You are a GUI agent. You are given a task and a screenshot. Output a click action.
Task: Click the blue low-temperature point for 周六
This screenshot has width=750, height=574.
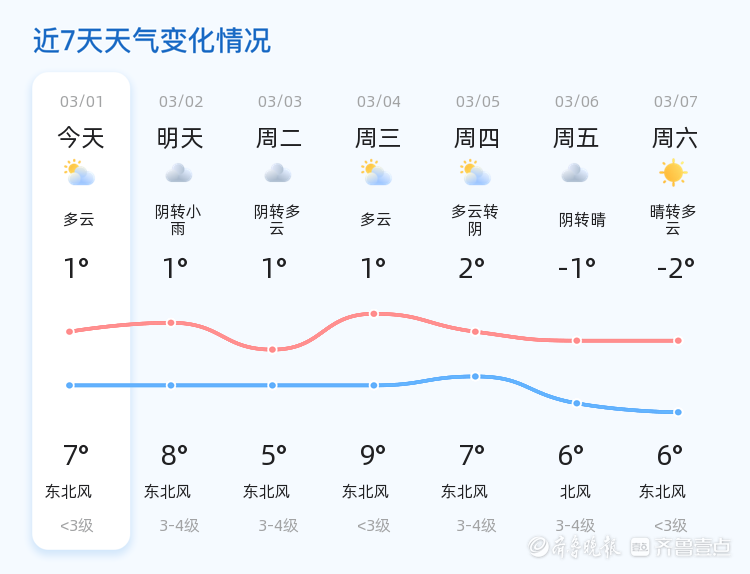(x=678, y=412)
